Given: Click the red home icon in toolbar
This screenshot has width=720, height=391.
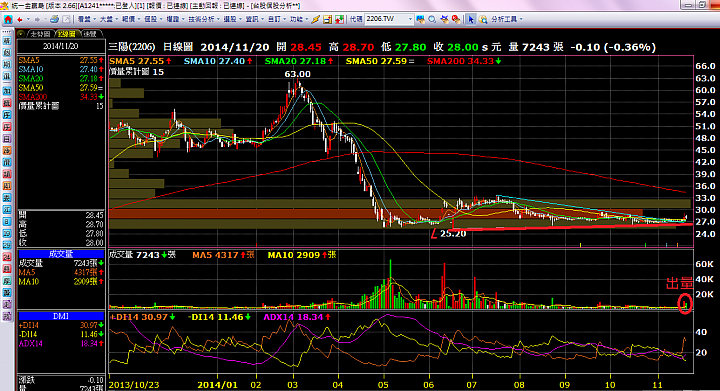Looking at the screenshot, I should point(8,19).
